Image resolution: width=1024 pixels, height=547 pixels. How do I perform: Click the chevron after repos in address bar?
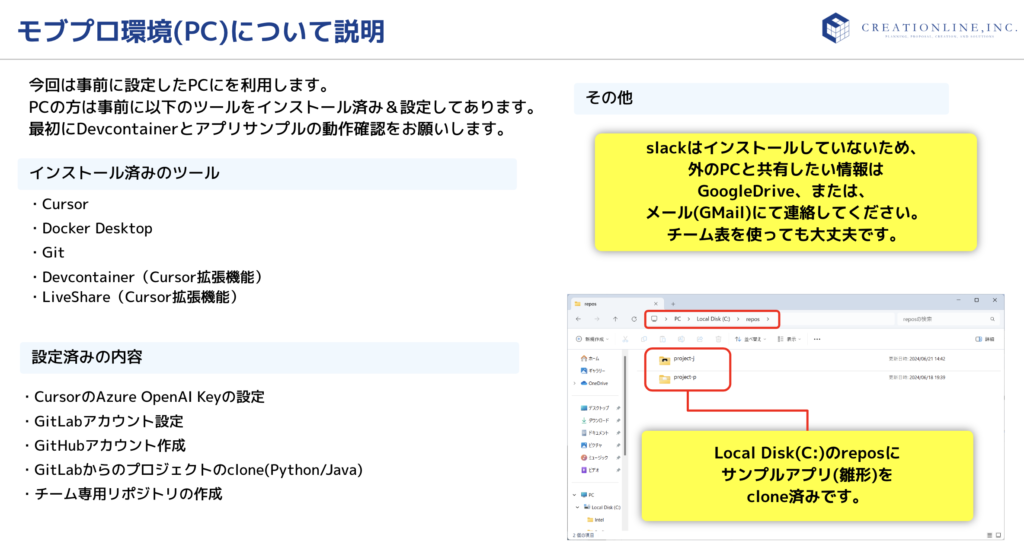[768, 319]
